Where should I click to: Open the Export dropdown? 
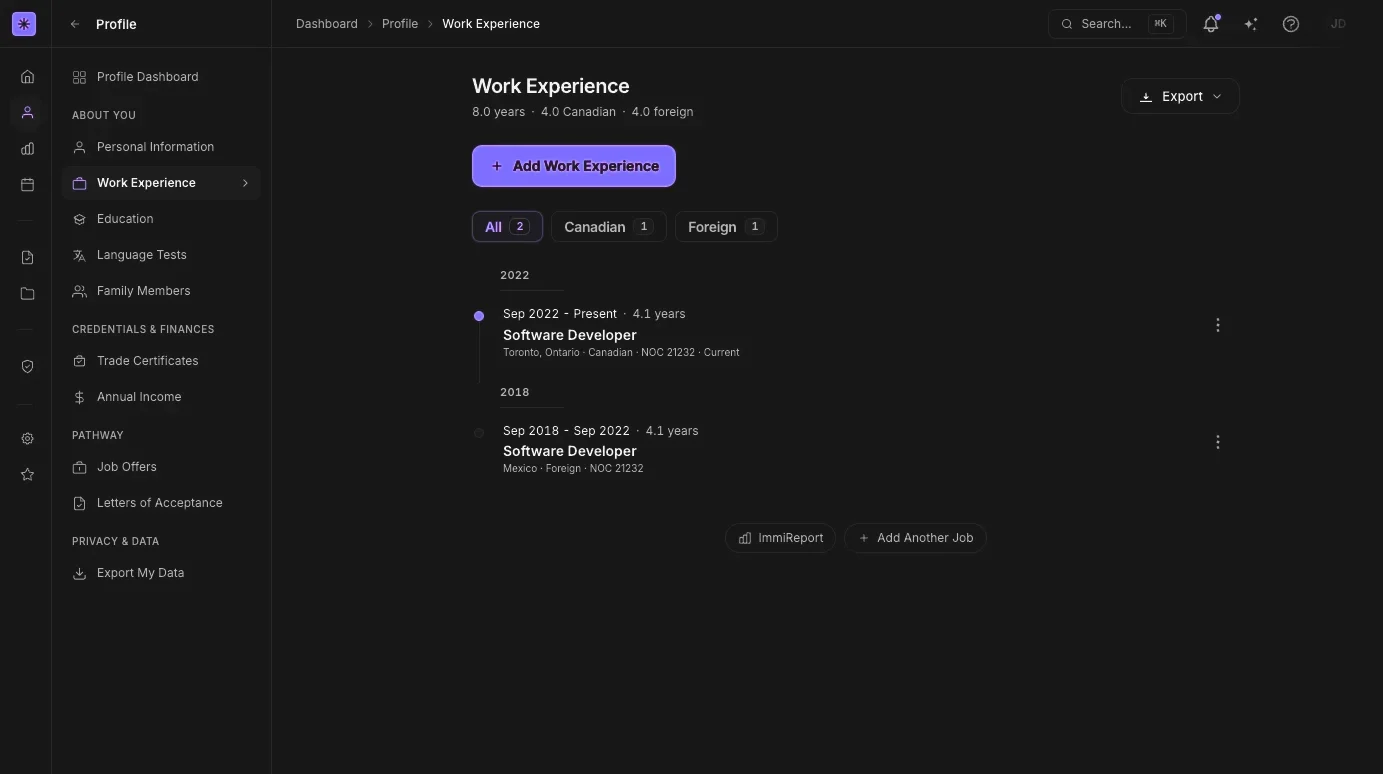pos(1180,96)
